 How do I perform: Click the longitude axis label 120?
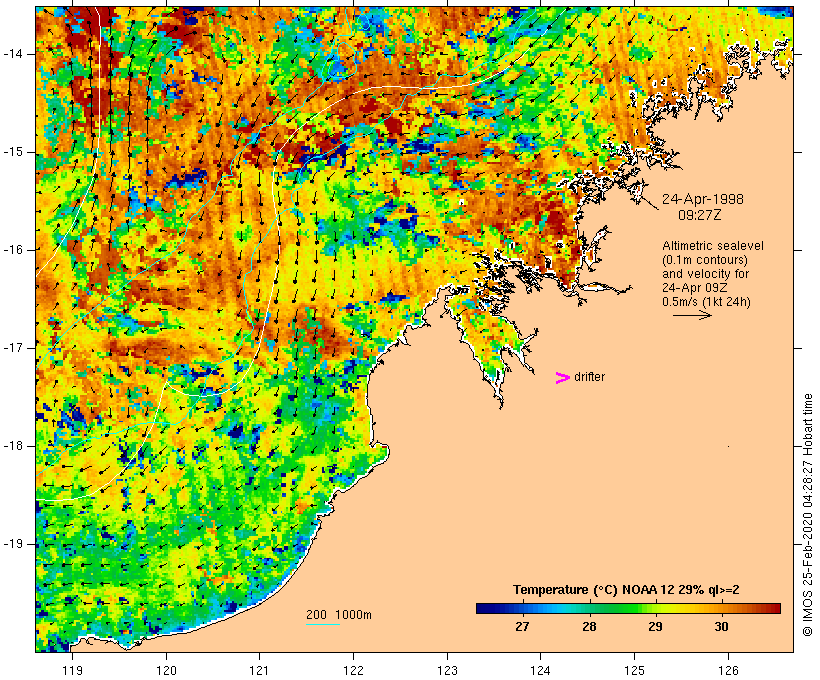click(x=166, y=670)
